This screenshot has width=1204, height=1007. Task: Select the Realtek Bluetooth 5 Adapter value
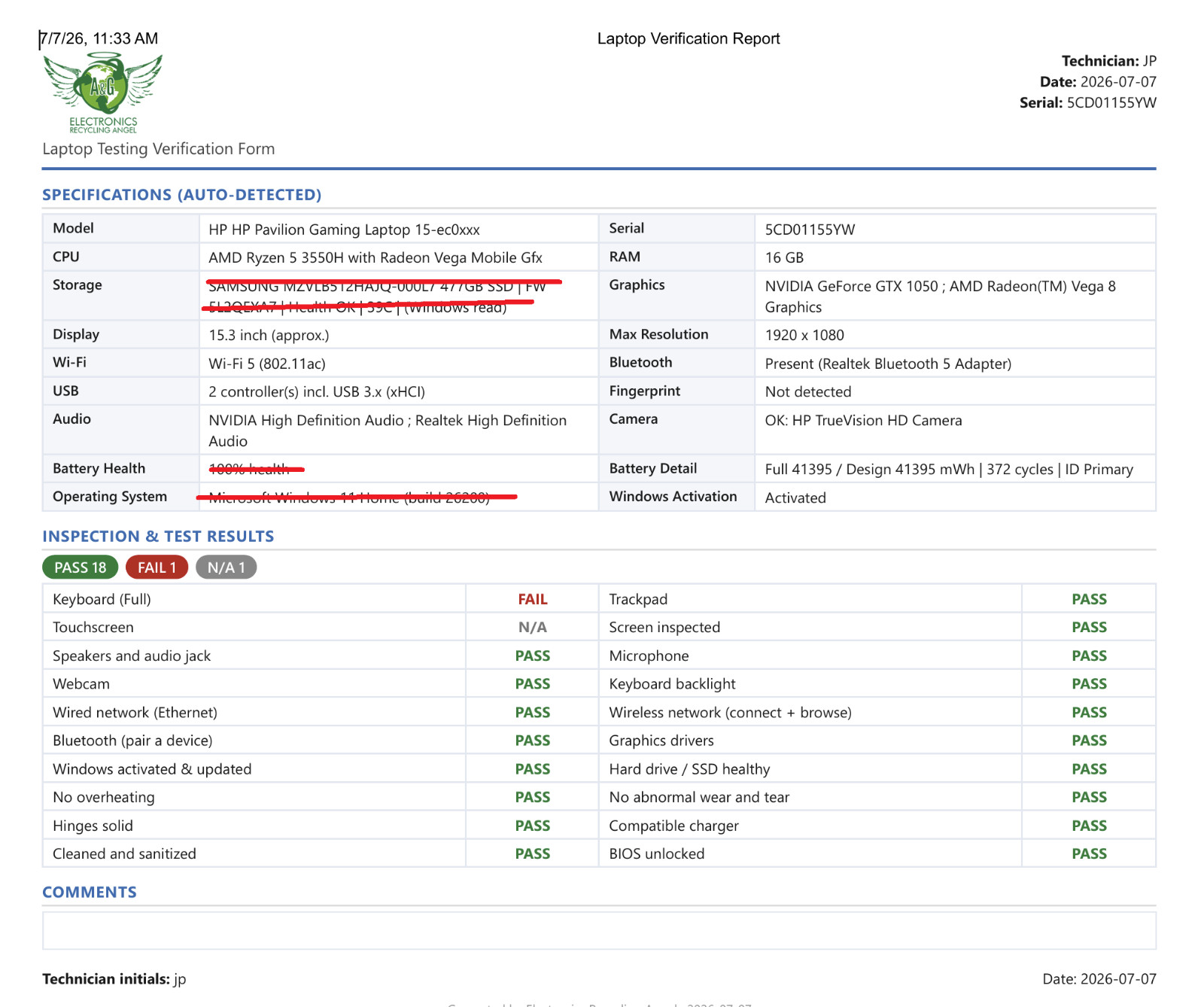click(888, 364)
